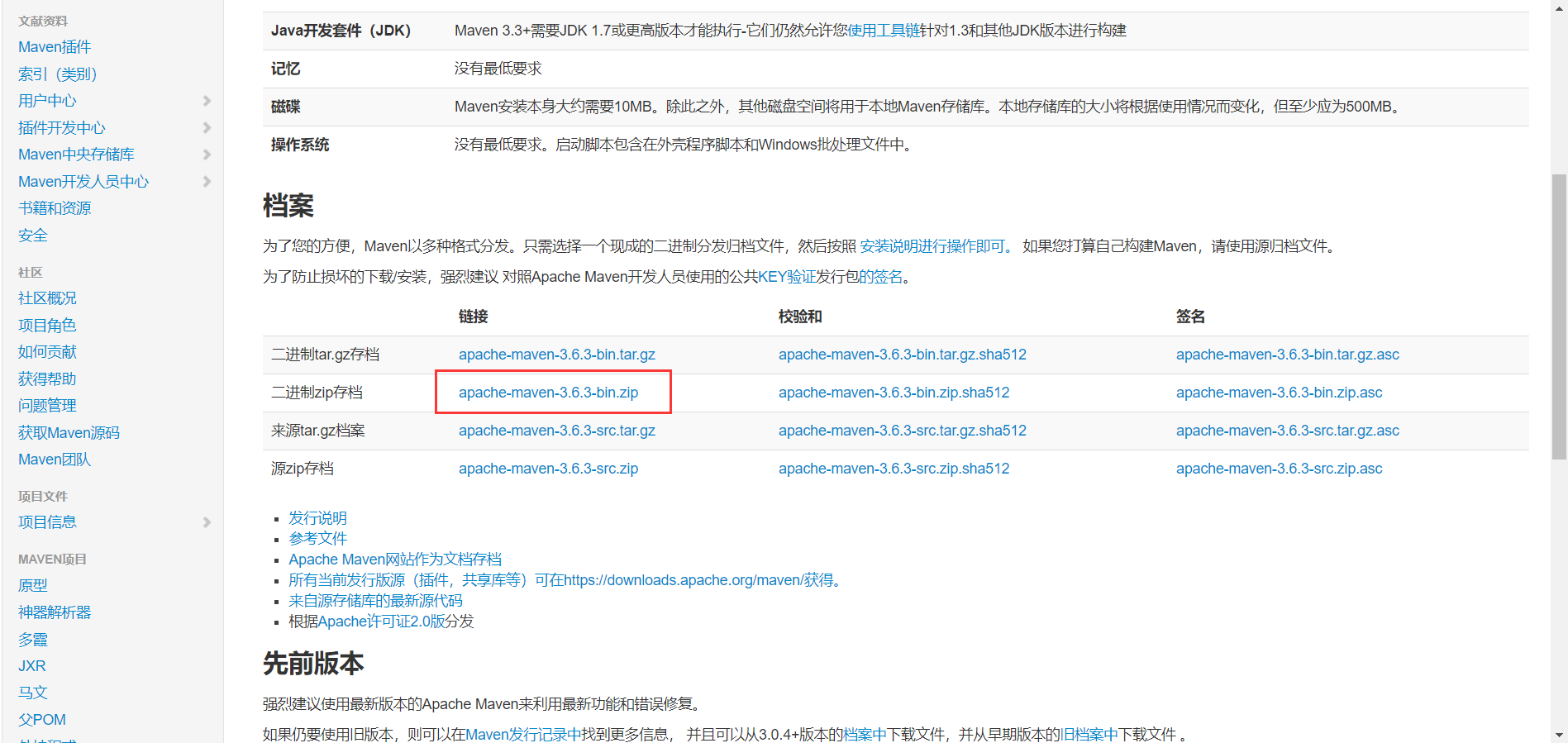
Task: Select the 二进制zip存档 row label
Action: point(317,393)
